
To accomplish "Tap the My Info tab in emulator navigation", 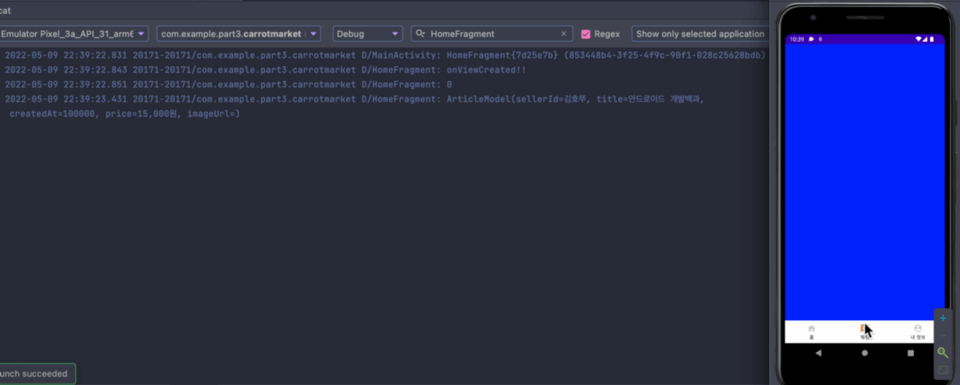I will pos(917,332).
